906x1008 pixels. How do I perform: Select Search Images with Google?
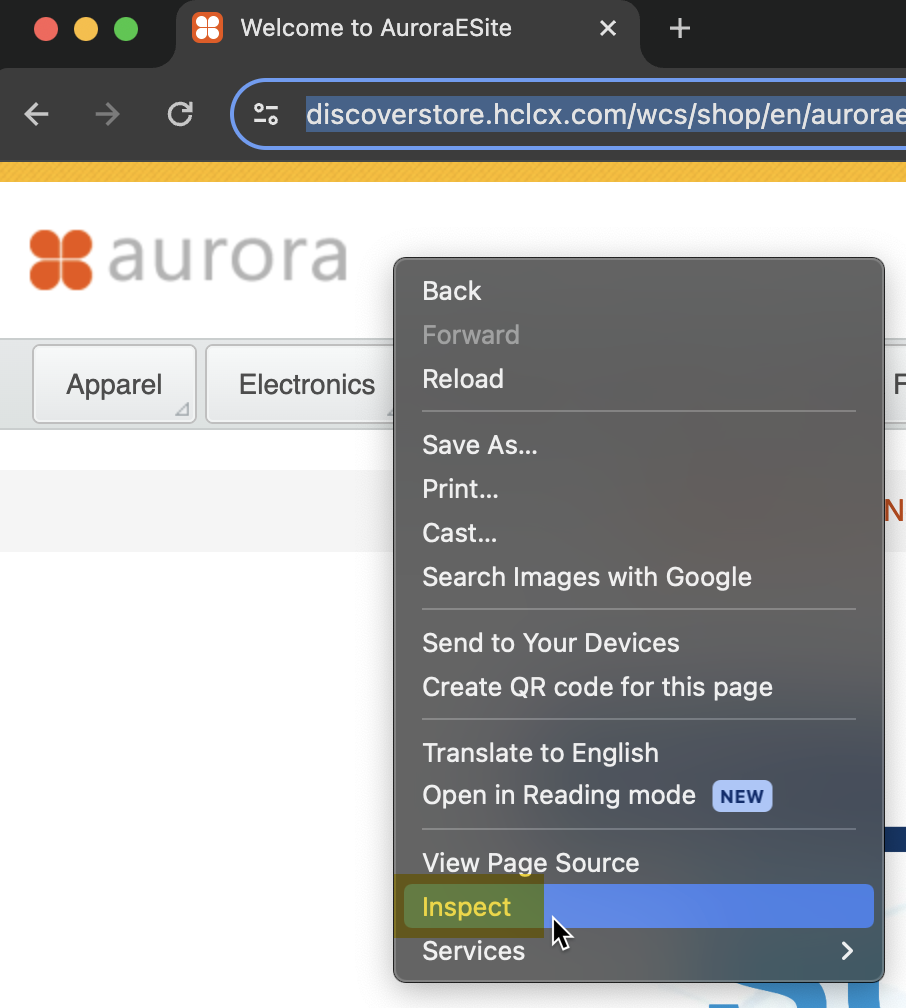tap(587, 577)
